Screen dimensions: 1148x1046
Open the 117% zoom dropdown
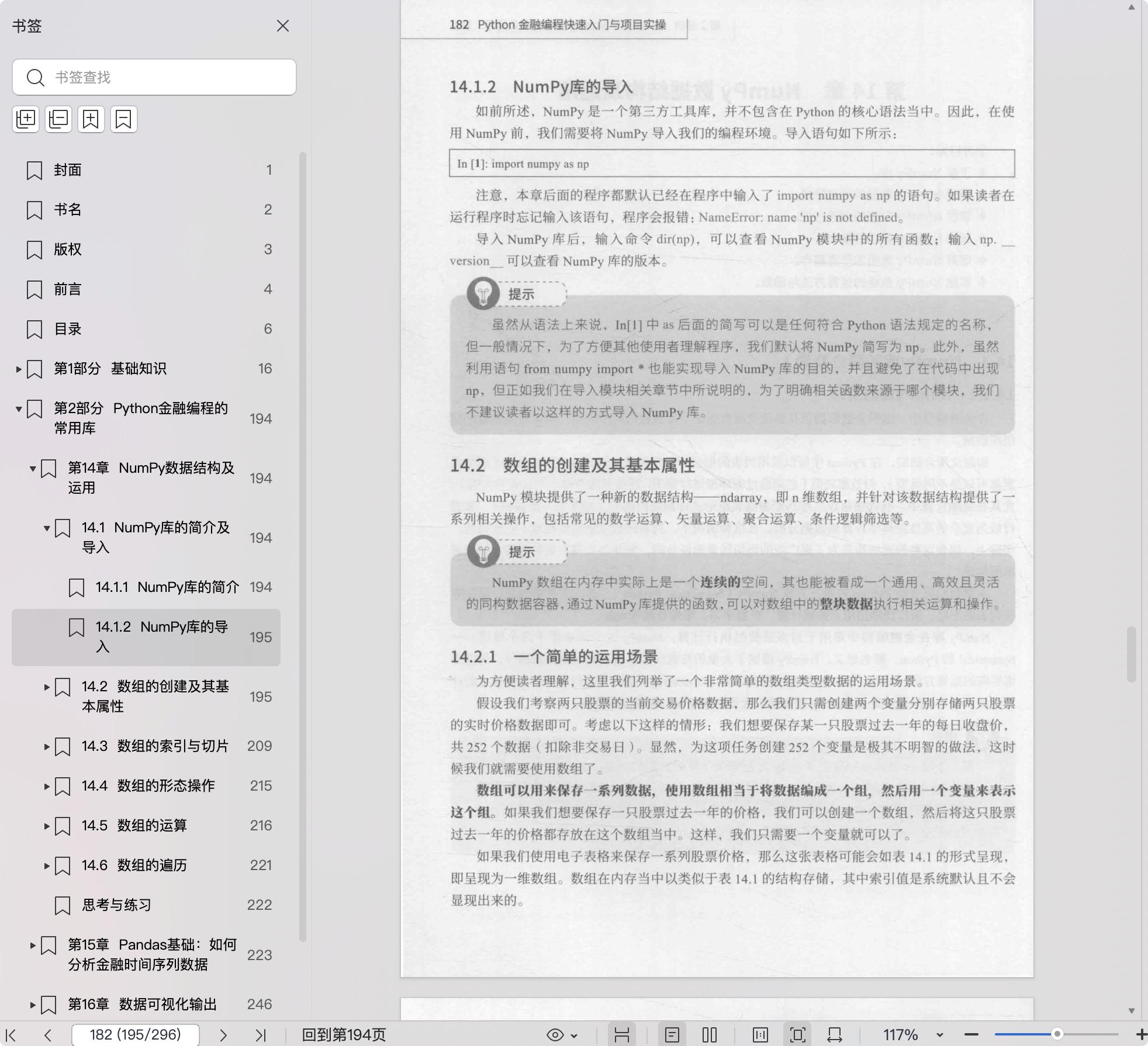tap(939, 1035)
